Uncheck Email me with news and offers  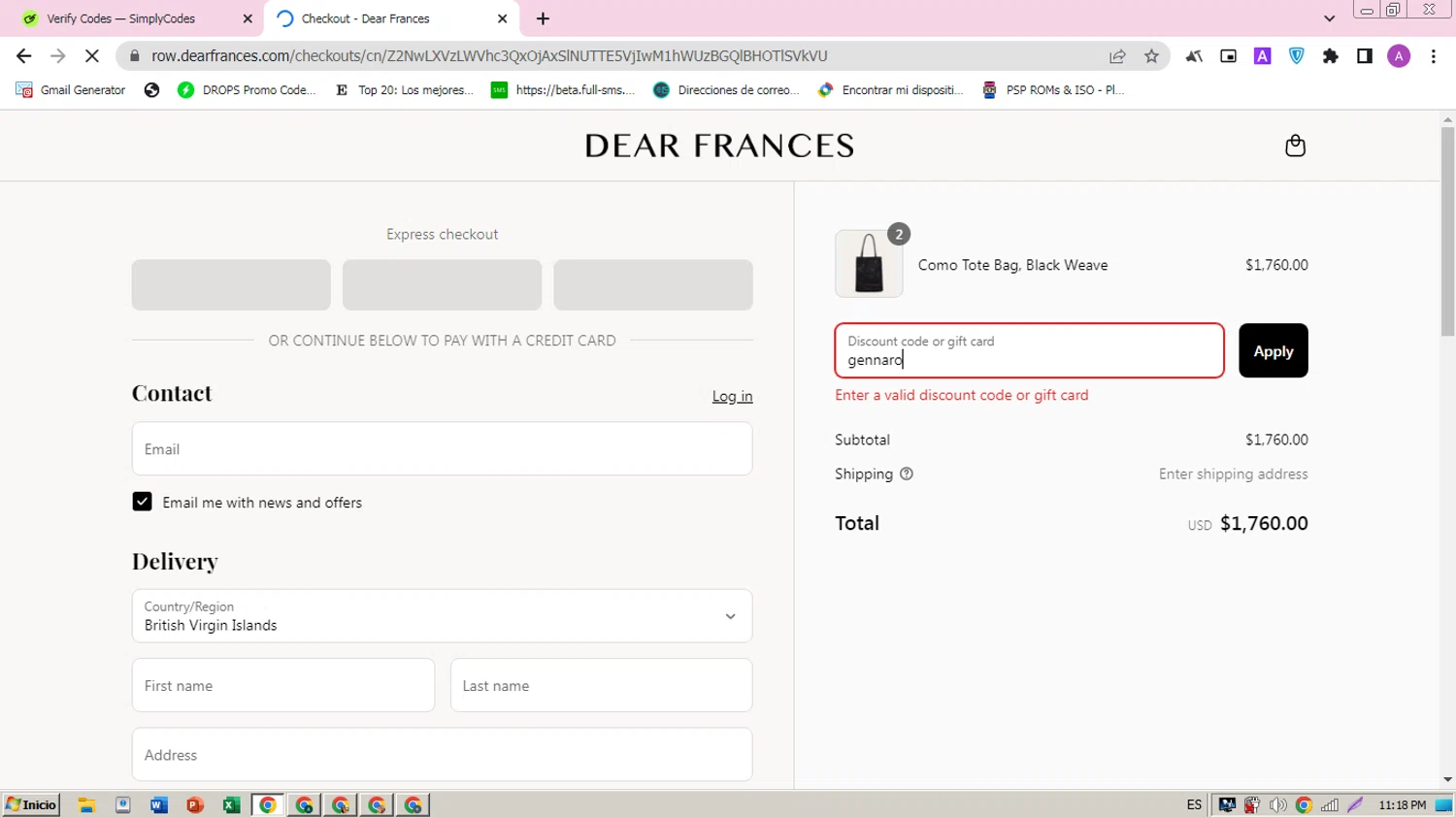142,502
